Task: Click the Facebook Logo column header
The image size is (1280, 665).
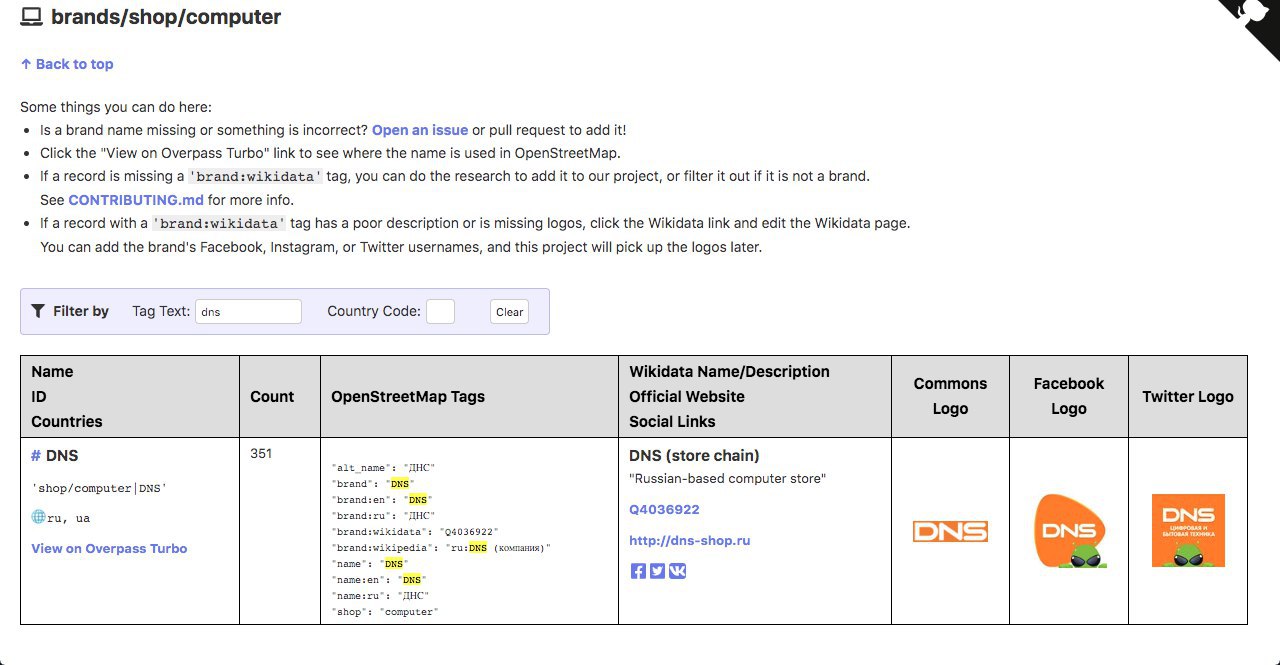Action: click(1069, 396)
